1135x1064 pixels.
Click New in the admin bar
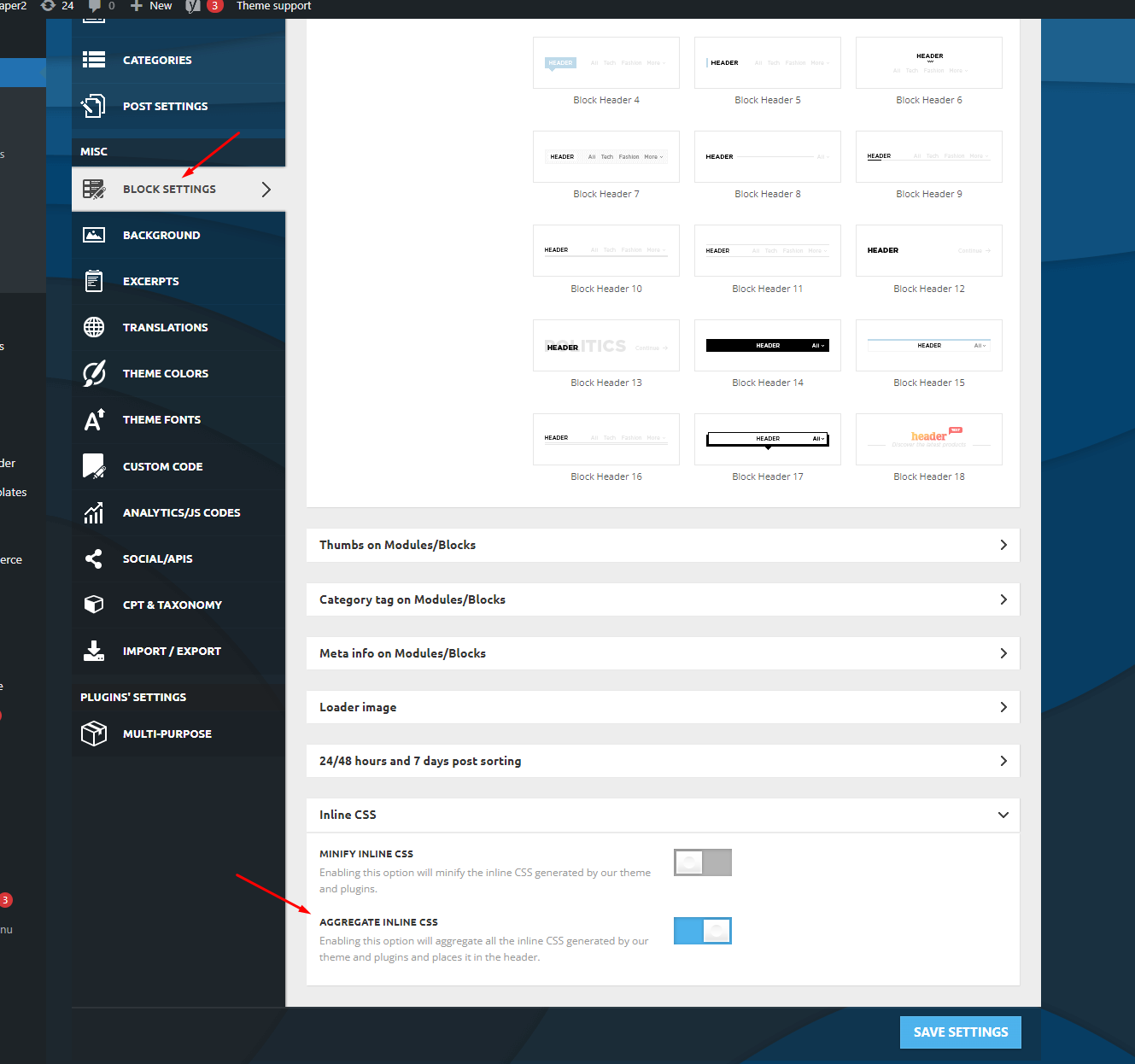point(150,6)
